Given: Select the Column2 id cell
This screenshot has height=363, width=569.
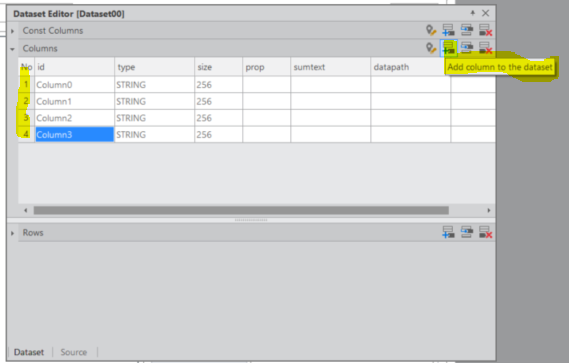Looking at the screenshot, I should [74, 118].
